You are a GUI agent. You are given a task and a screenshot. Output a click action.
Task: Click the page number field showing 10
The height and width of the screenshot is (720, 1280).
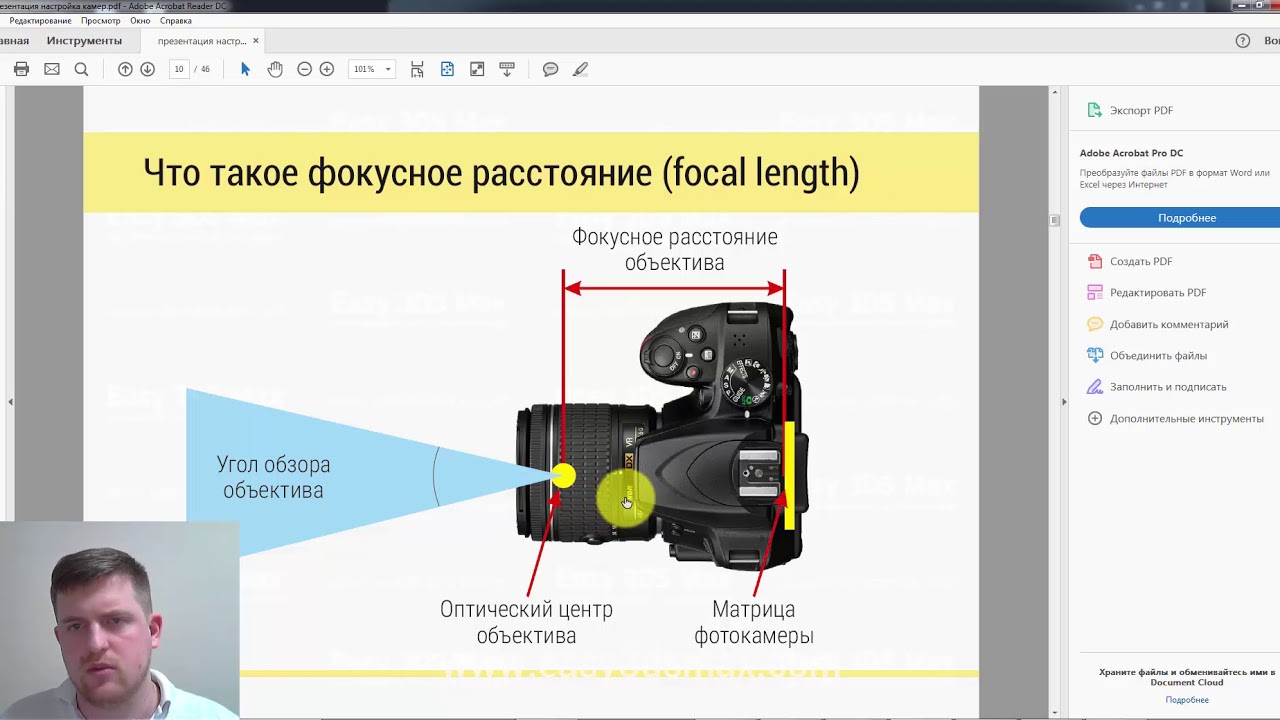click(179, 69)
